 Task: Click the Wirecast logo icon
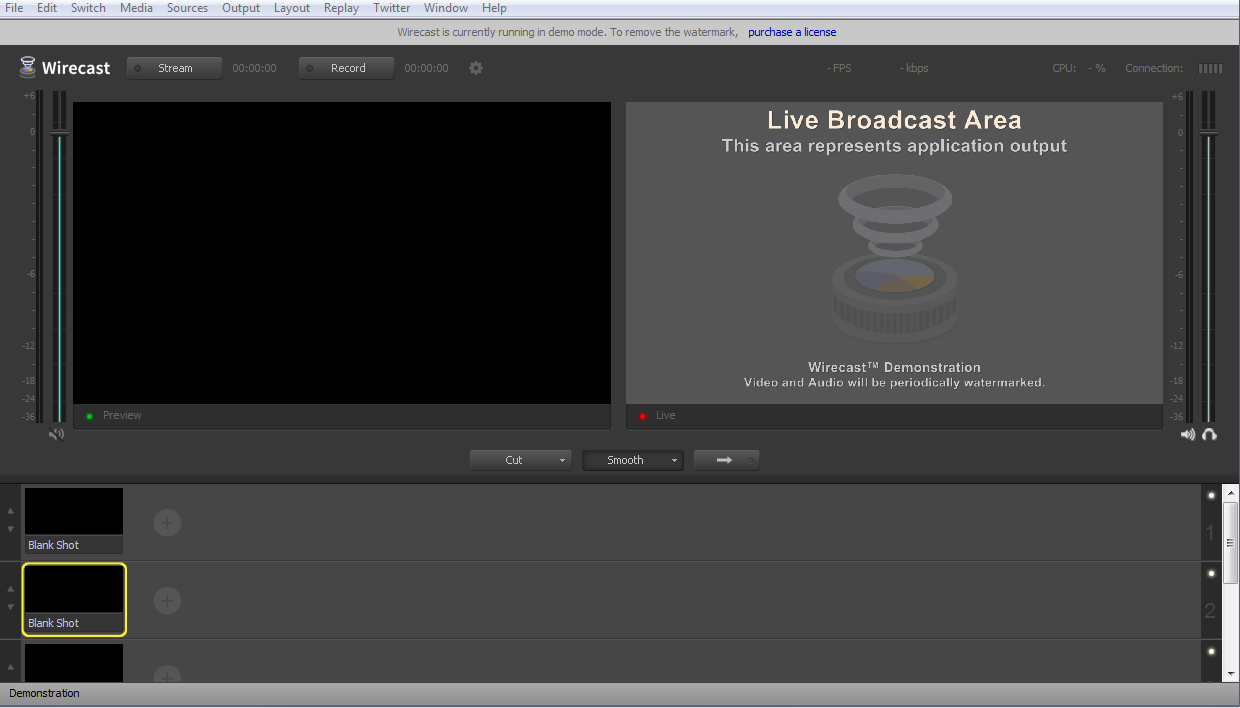coord(27,67)
